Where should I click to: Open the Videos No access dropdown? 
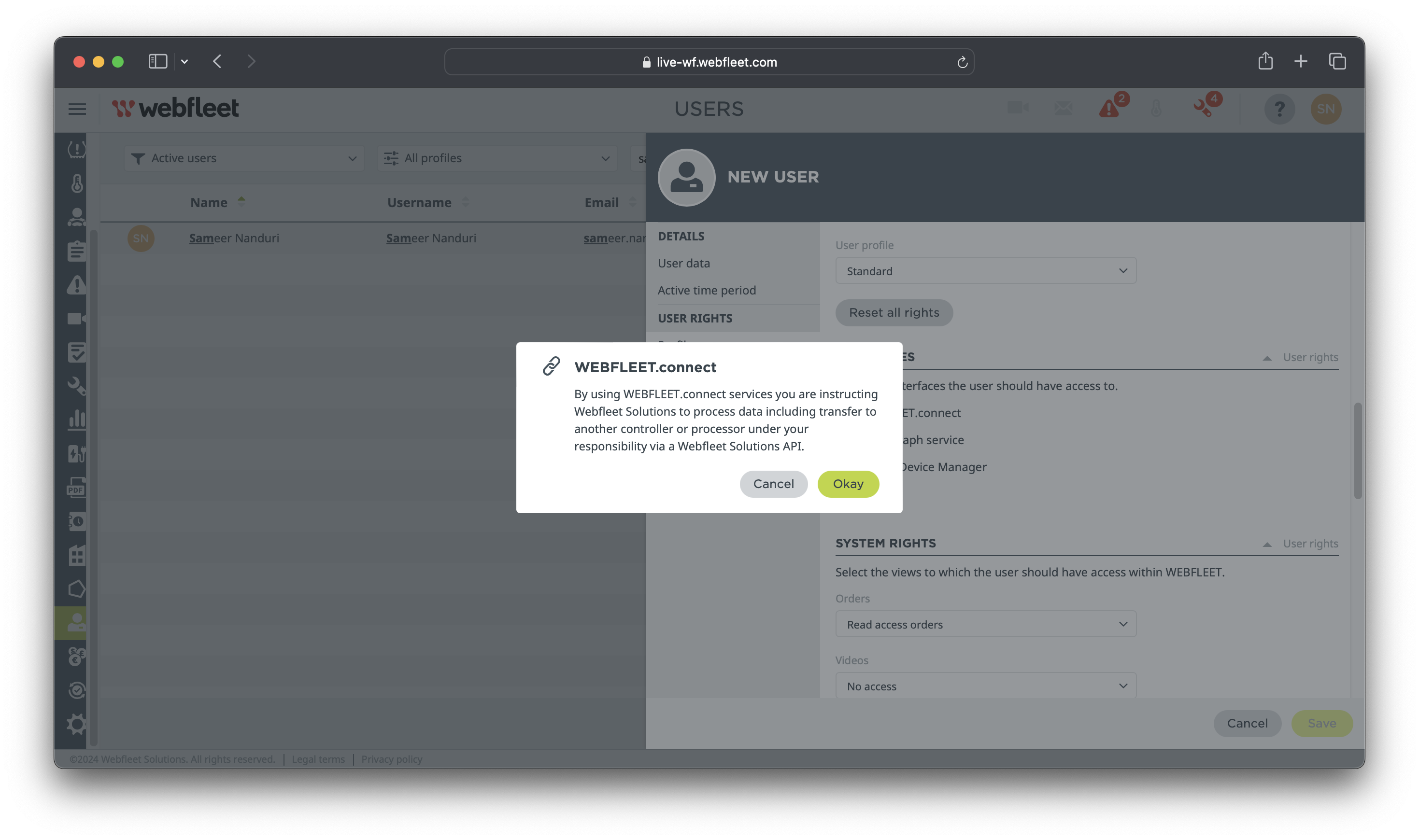tap(985, 686)
